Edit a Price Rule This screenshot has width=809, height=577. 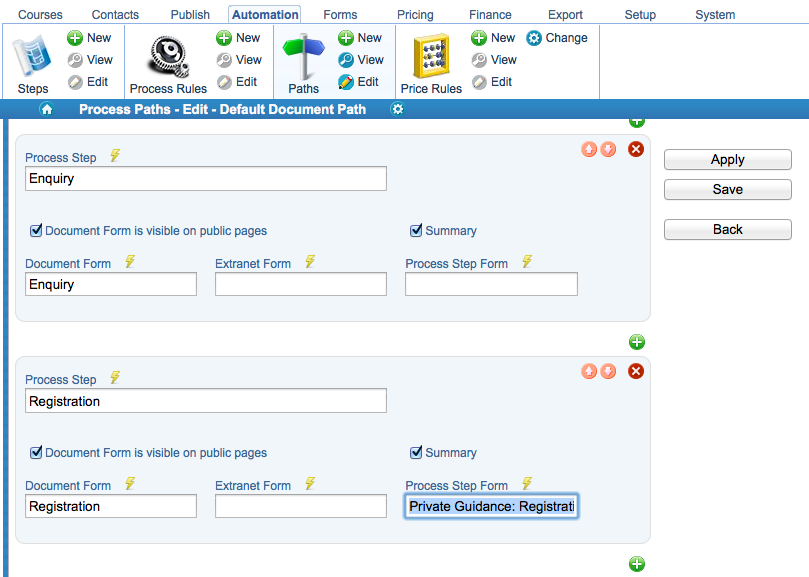[x=492, y=82]
